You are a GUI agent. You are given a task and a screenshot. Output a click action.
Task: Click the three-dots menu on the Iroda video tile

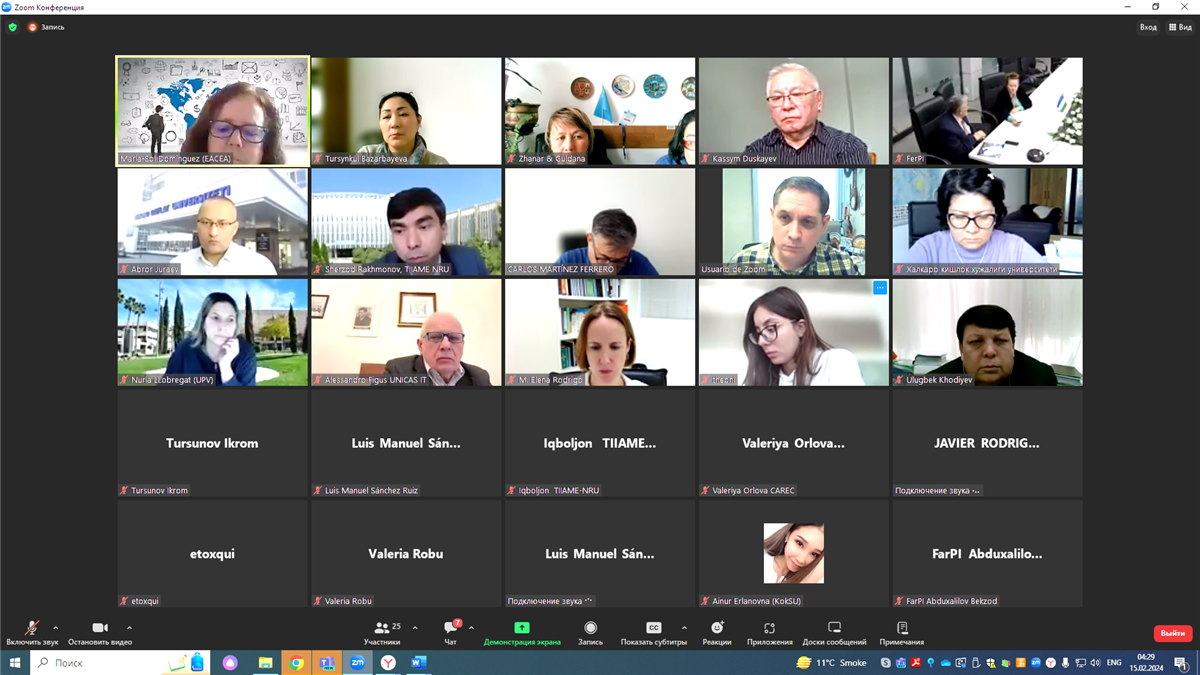pos(880,288)
